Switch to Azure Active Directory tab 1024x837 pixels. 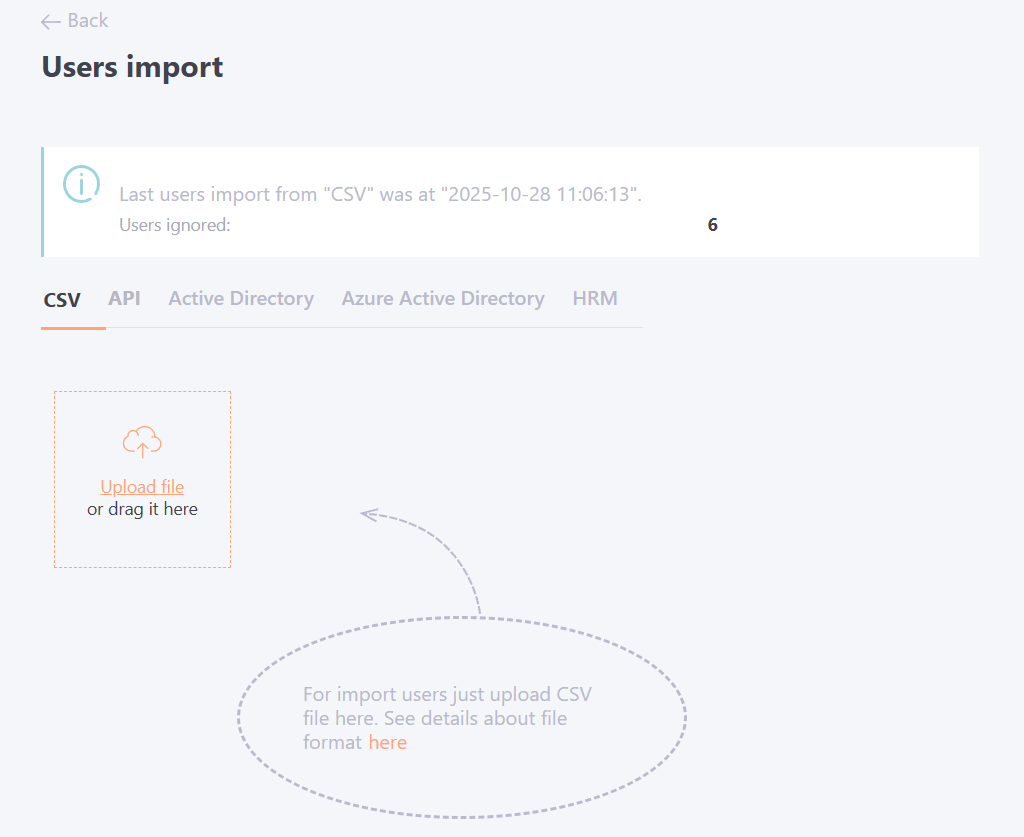click(x=443, y=298)
